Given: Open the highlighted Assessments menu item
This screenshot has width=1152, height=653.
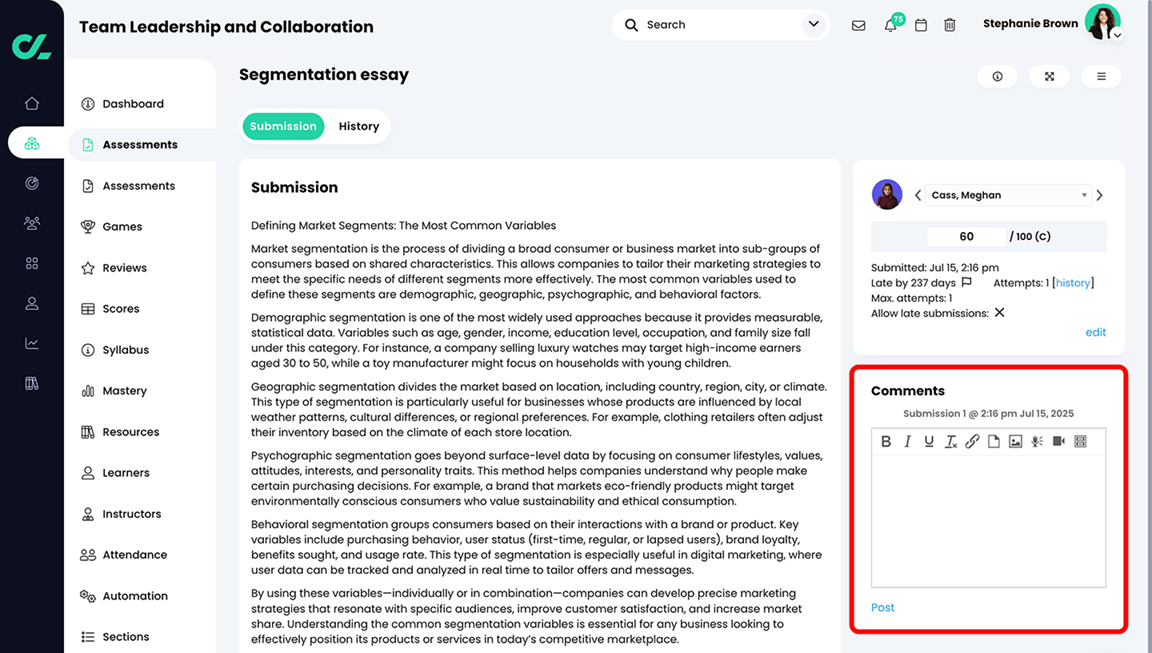Looking at the screenshot, I should tap(140, 145).
